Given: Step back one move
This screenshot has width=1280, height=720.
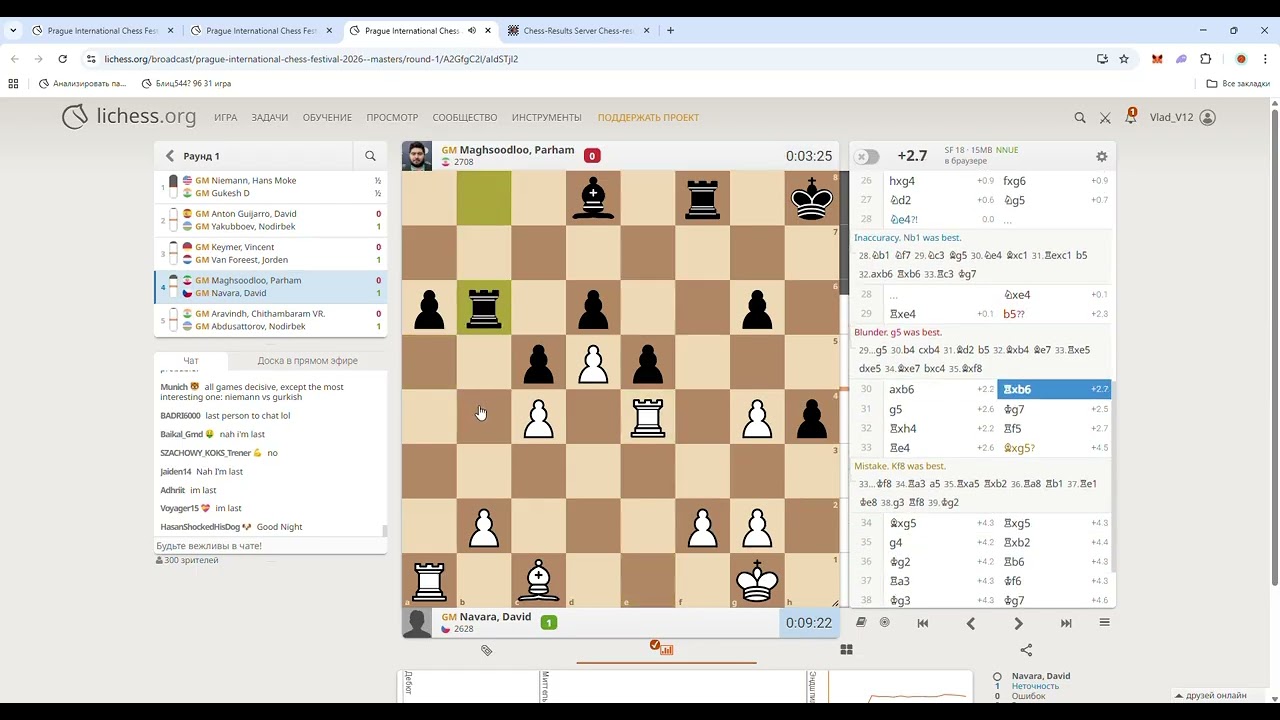Looking at the screenshot, I should [x=970, y=623].
